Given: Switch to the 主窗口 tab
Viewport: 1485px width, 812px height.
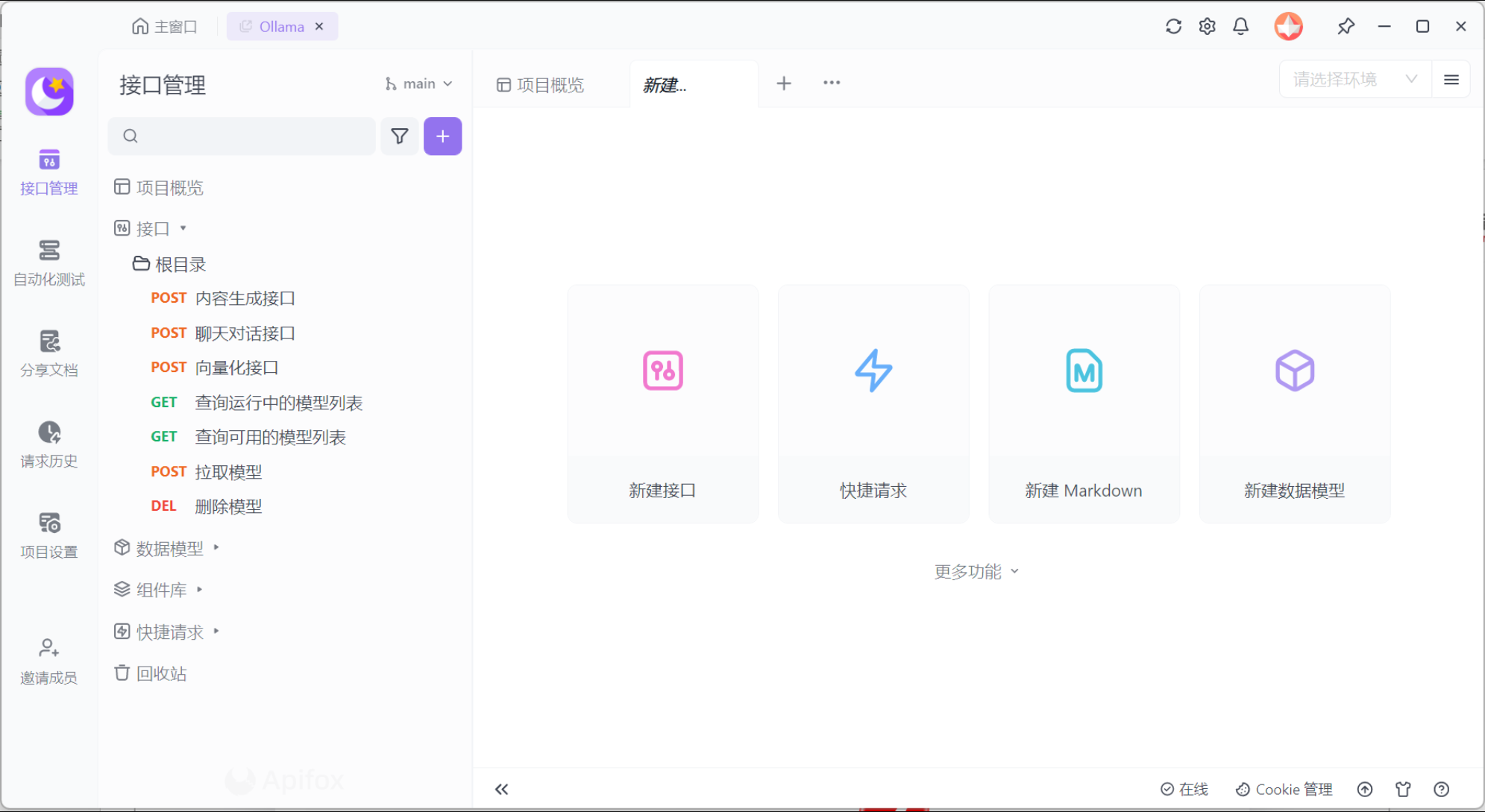Looking at the screenshot, I should click(165, 27).
